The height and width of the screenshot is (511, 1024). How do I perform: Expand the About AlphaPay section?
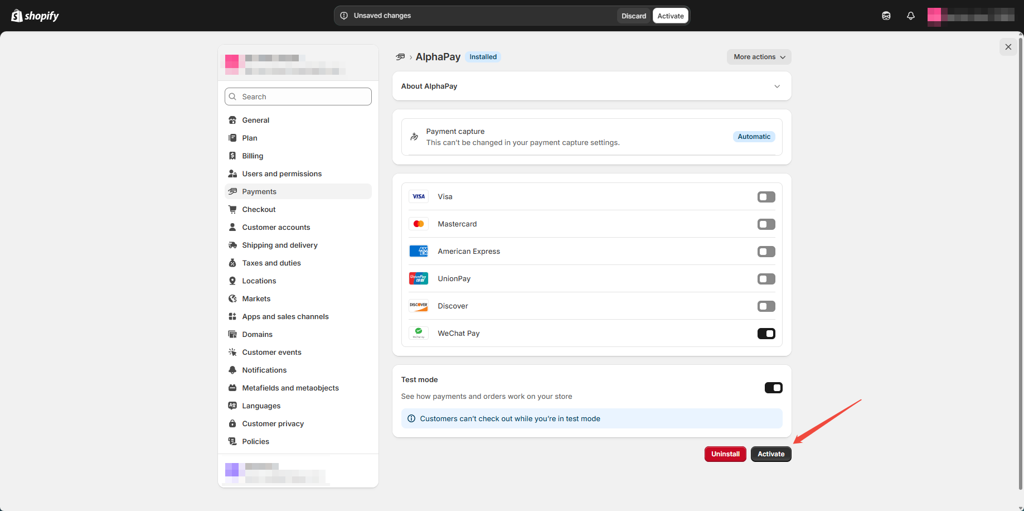[776, 87]
